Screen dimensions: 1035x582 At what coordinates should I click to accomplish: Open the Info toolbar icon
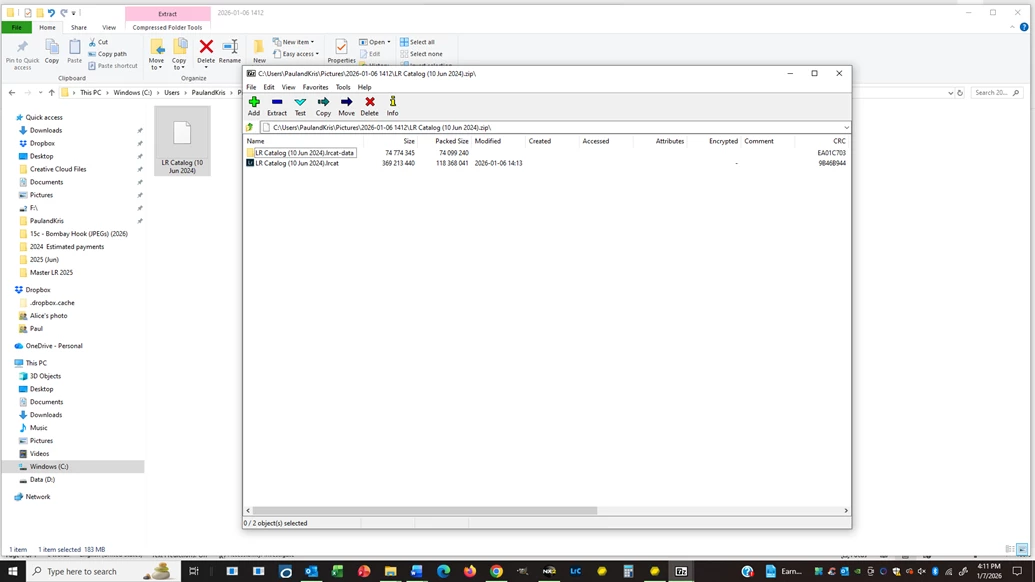(393, 105)
